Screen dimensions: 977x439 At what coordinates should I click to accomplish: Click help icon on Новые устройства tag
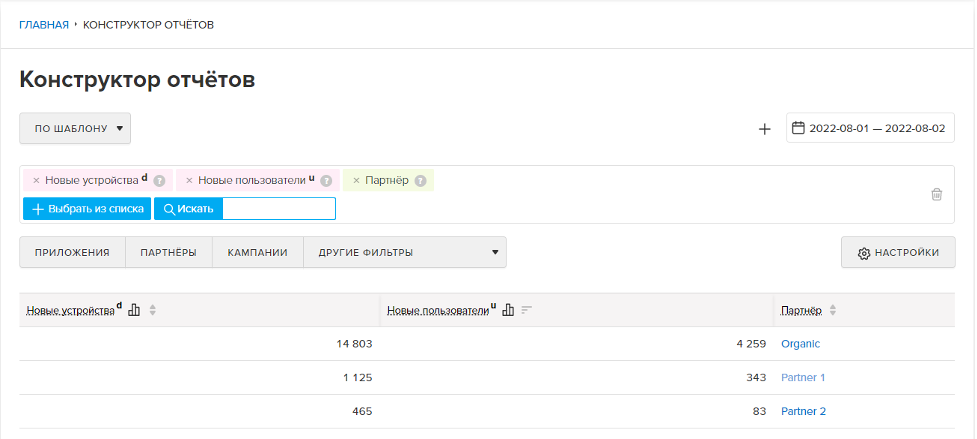[x=159, y=181]
